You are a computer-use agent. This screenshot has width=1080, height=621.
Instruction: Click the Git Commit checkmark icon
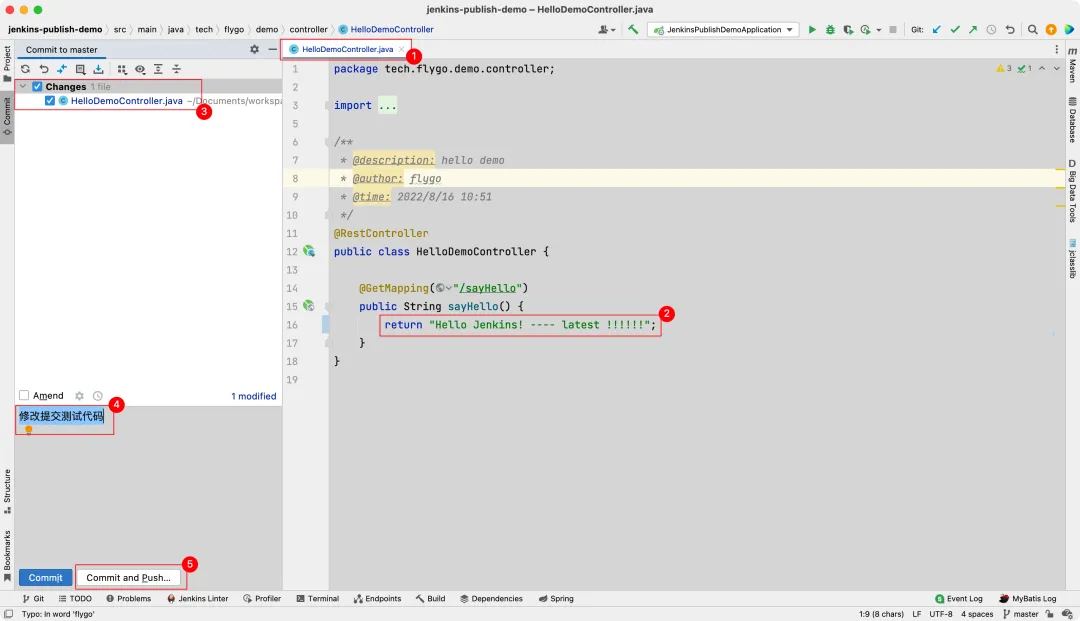[955, 30]
